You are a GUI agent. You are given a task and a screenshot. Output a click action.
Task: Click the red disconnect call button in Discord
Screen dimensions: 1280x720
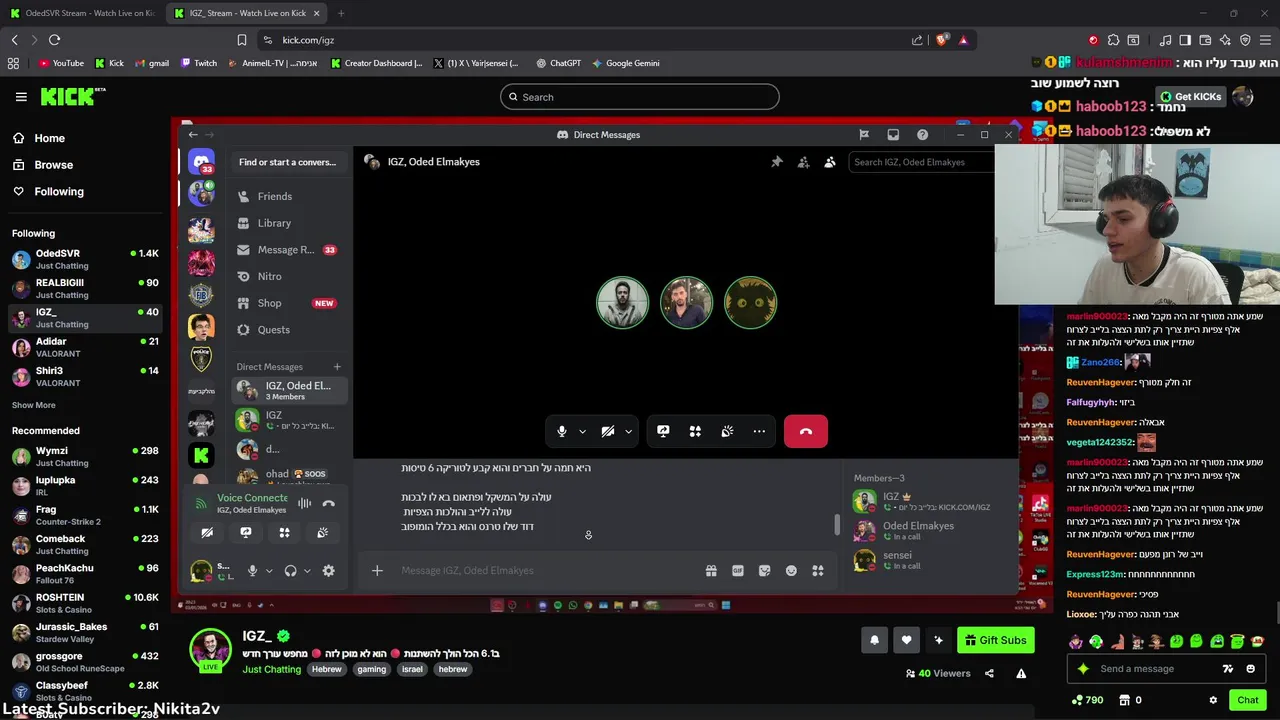pyautogui.click(x=806, y=431)
